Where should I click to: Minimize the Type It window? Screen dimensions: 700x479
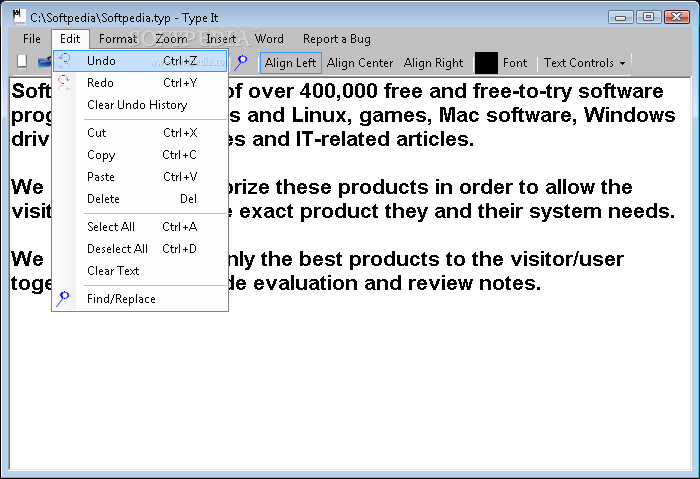pyautogui.click(x=621, y=17)
